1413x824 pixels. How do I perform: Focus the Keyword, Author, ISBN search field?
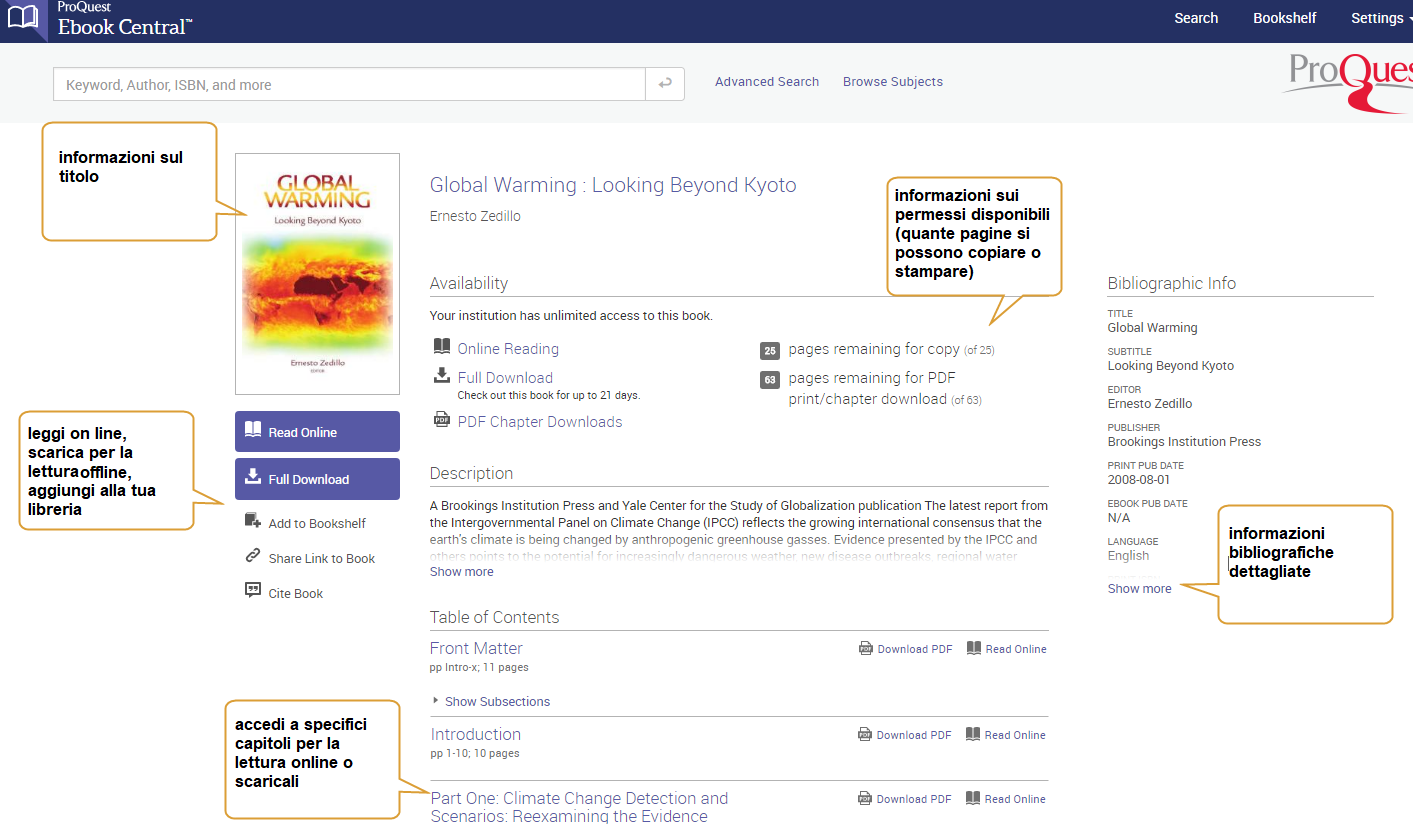(x=349, y=85)
